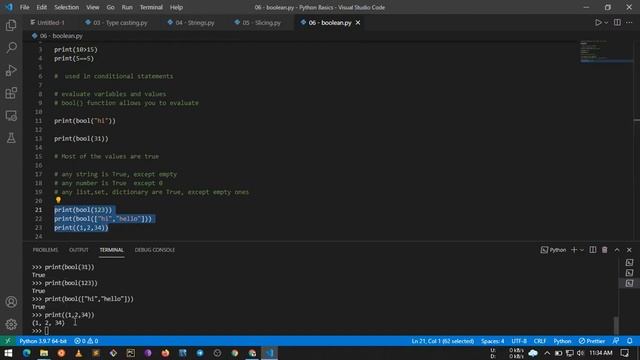Screen dimensions: 640x360
Task: Open the Explorer view in activity bar
Action: tap(11, 25)
